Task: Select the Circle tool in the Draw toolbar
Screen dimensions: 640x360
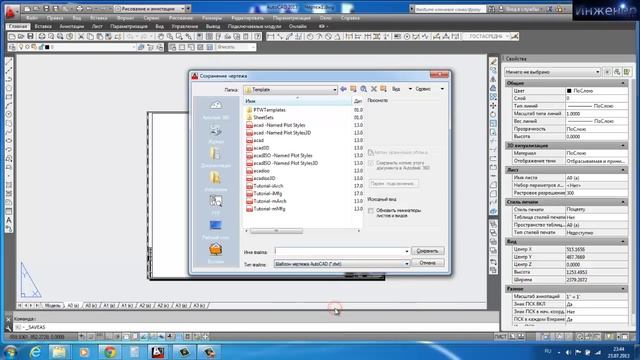Action: [9, 115]
